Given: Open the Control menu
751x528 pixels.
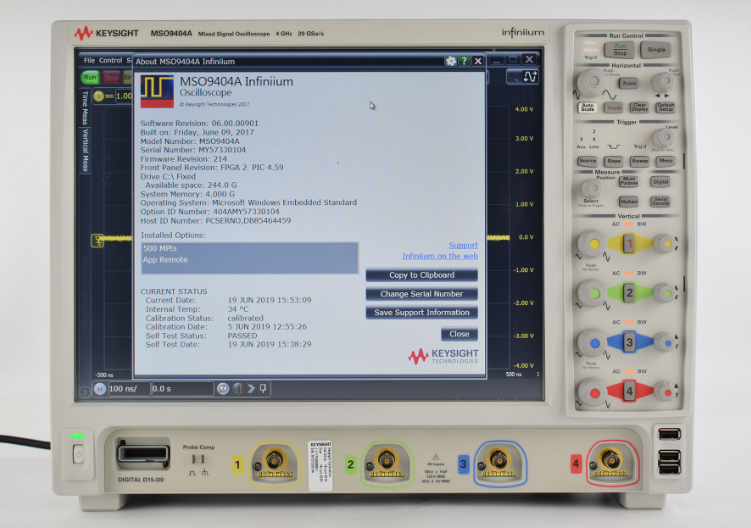Looking at the screenshot, I should tap(110, 60).
